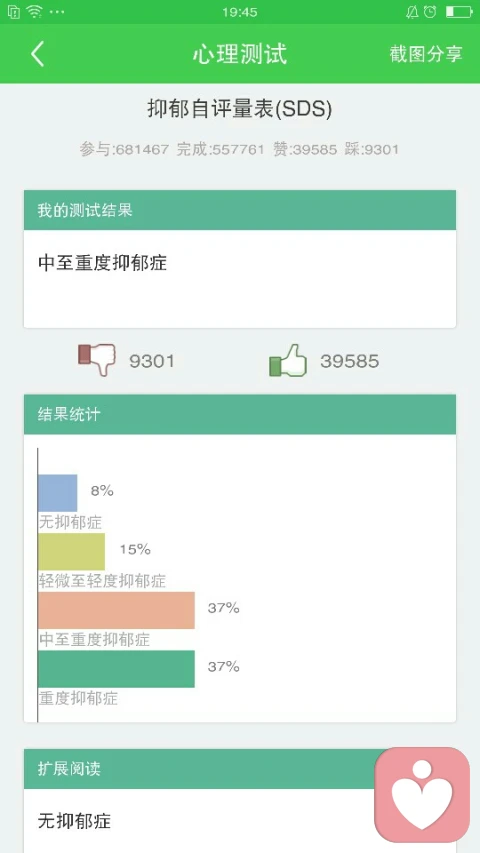
Task: Tap the WiFi icon in status bar
Action: tap(34, 11)
